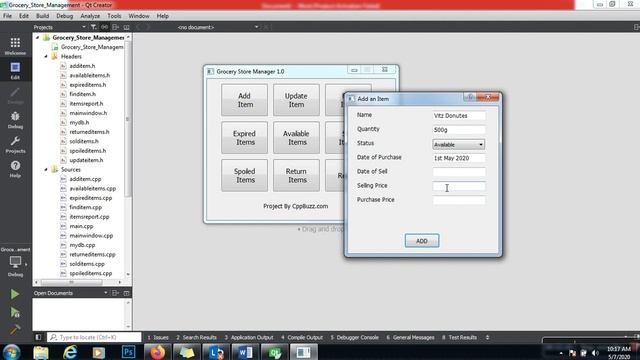
Task: Open the Debugger Console tab
Action: 355,337
